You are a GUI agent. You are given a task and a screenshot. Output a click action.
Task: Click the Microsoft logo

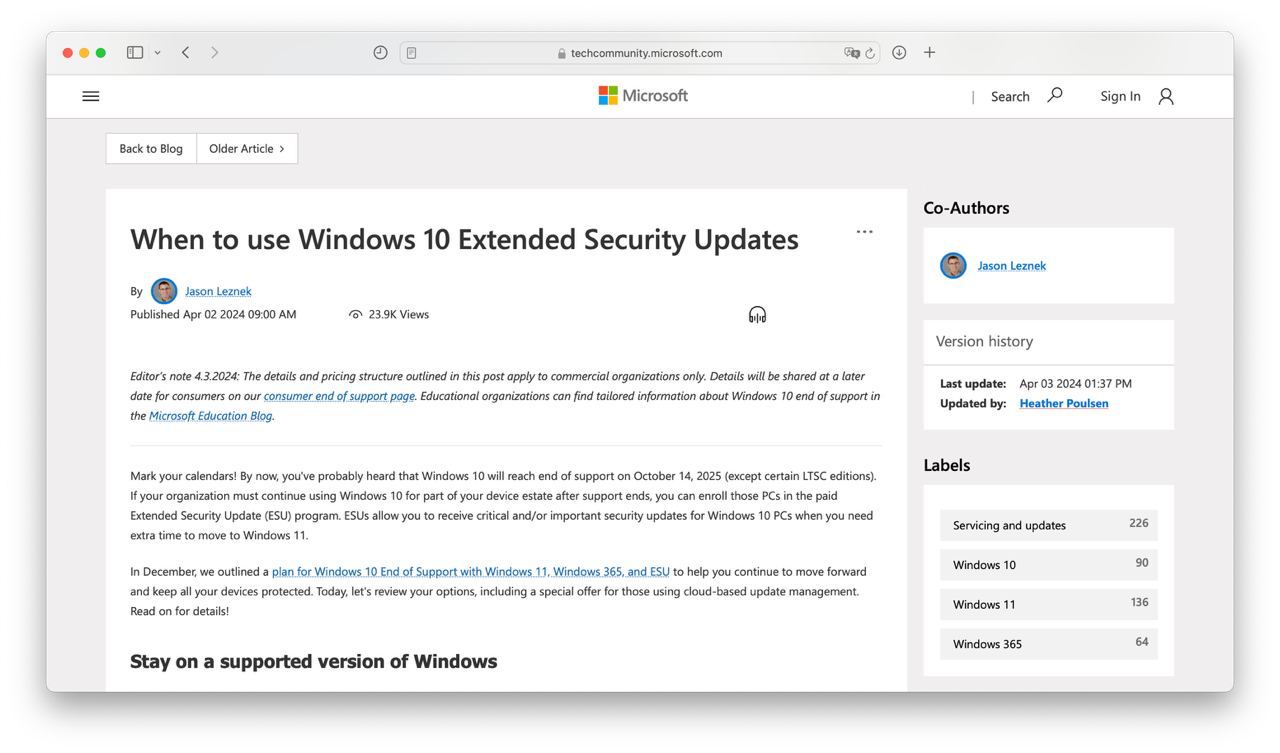tap(643, 96)
